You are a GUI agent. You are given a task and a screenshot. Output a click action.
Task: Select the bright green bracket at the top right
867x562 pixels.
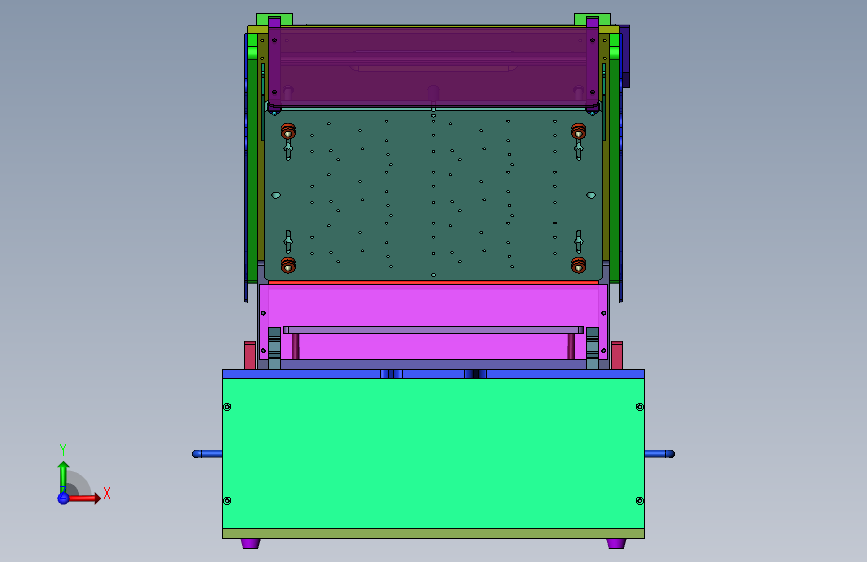[x=592, y=20]
